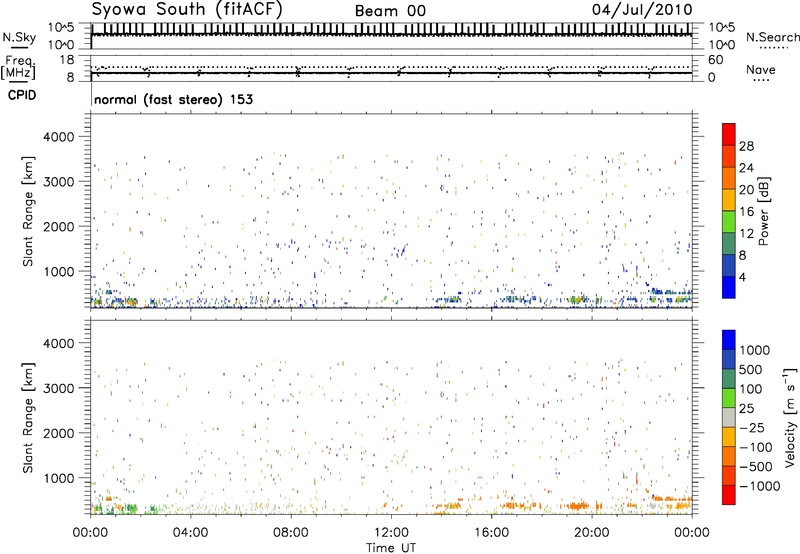Click the '2000' tick on velocity panel
The width and height of the screenshot is (800, 554).
59,433
